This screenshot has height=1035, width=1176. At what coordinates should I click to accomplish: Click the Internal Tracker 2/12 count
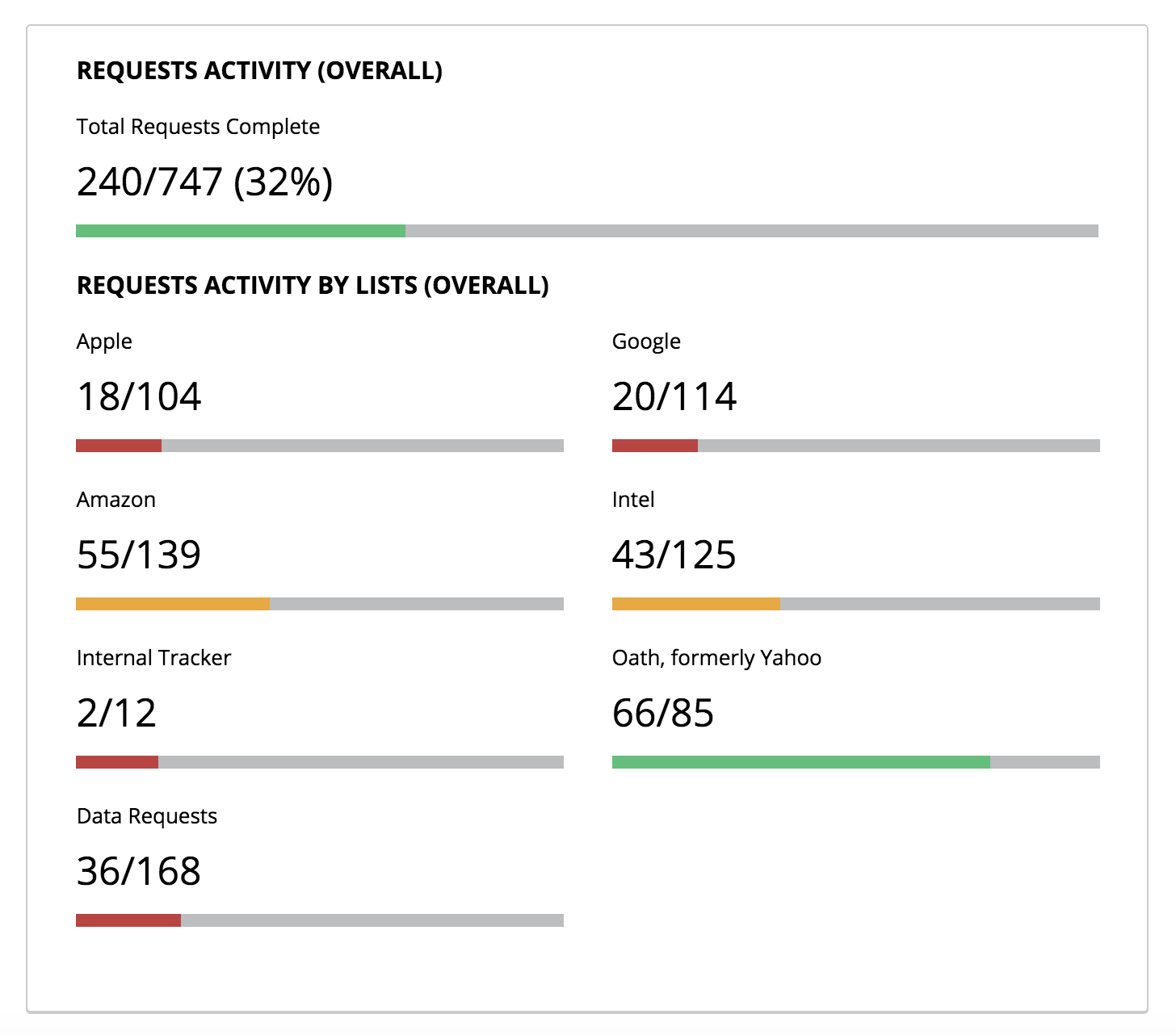[x=116, y=713]
